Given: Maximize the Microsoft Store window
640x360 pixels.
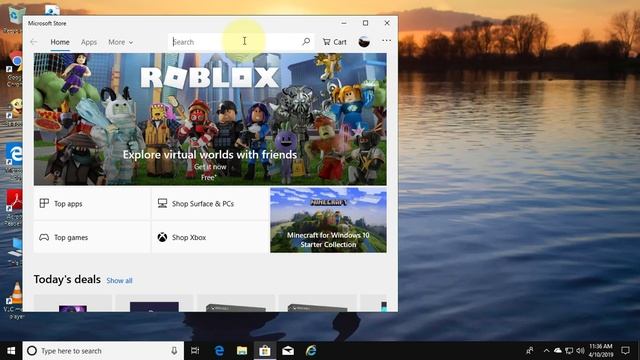Looking at the screenshot, I should (x=365, y=23).
